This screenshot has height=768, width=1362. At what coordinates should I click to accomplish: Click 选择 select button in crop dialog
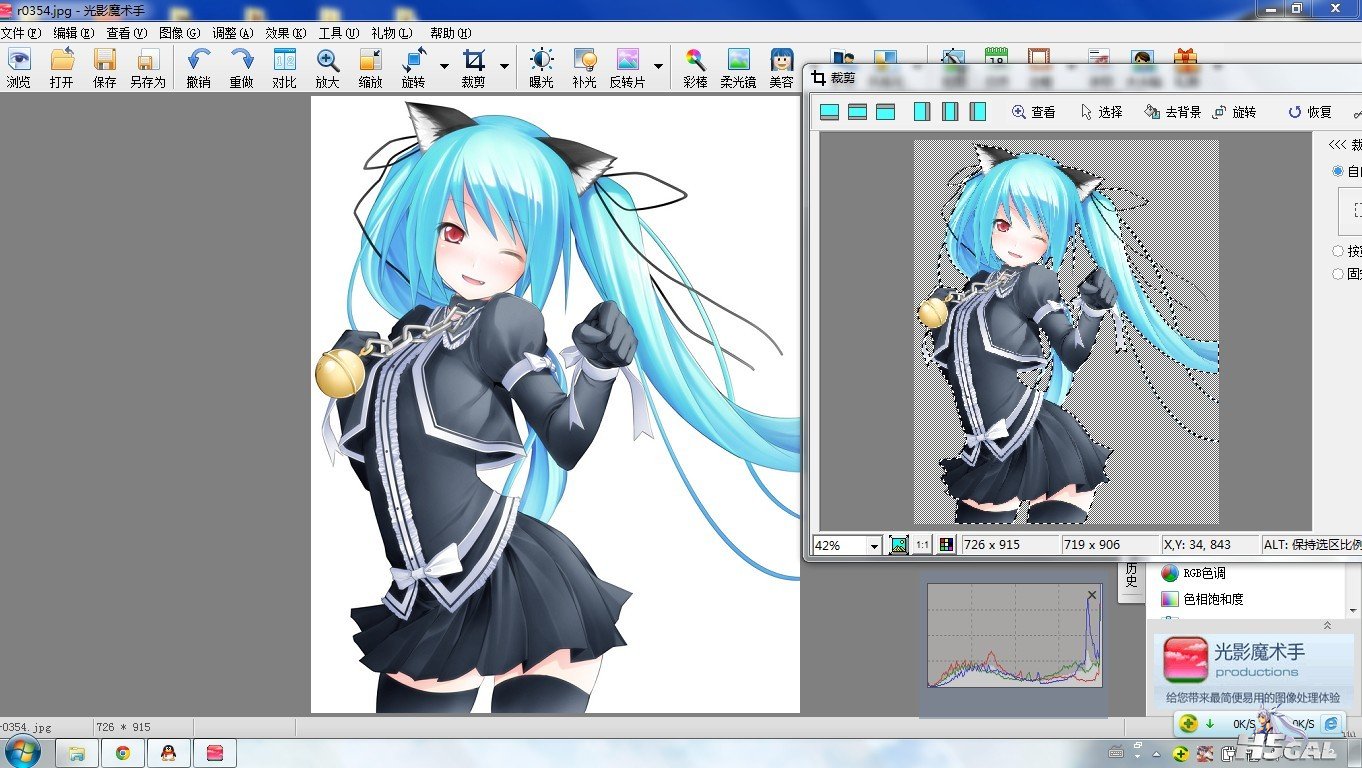tap(1101, 112)
